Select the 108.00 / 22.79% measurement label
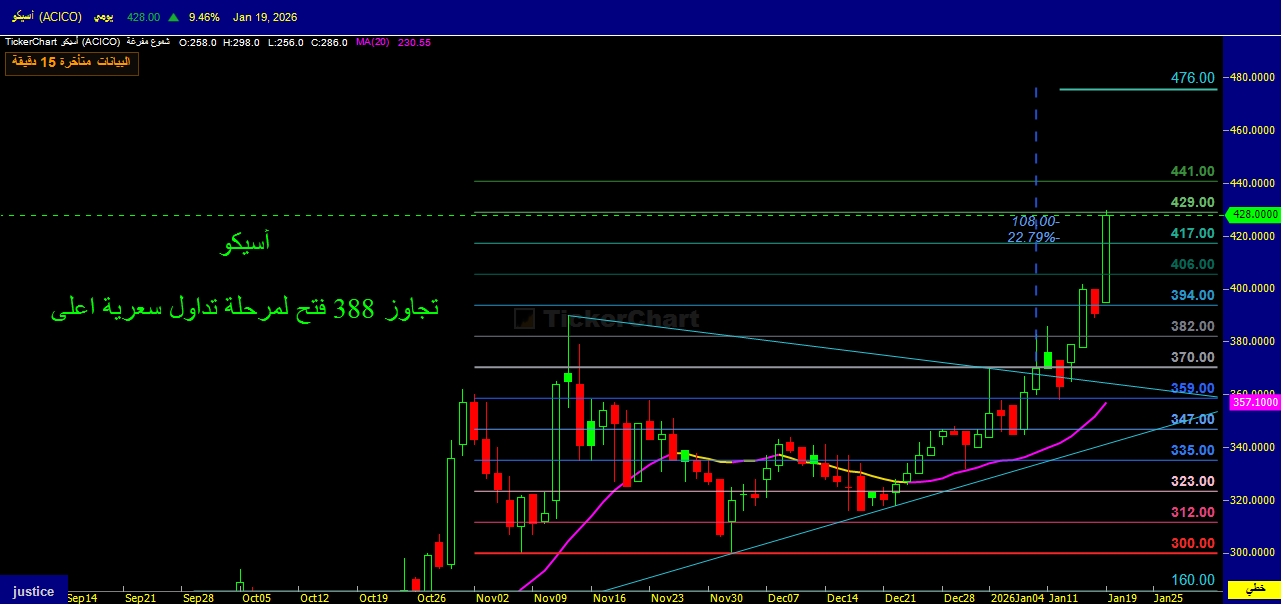Screen dimensions: 1281x604 (x=1034, y=229)
